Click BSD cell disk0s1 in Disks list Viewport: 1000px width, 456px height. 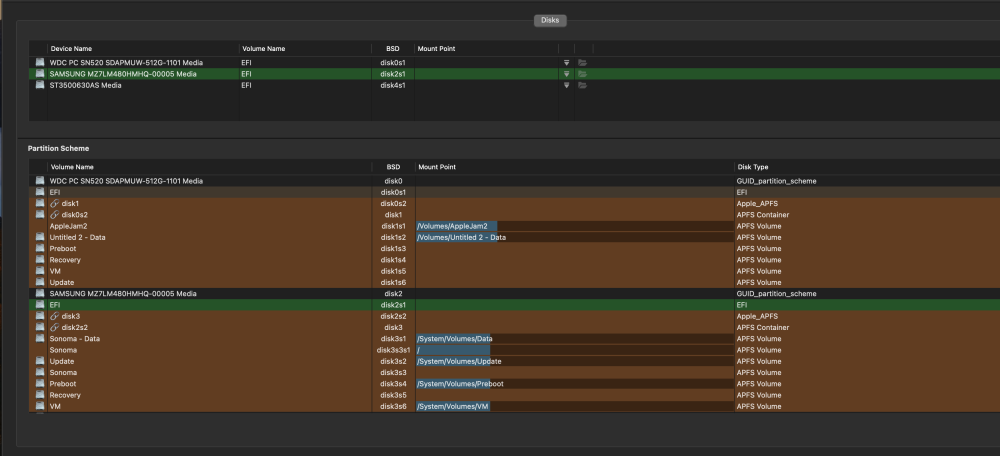[393, 63]
